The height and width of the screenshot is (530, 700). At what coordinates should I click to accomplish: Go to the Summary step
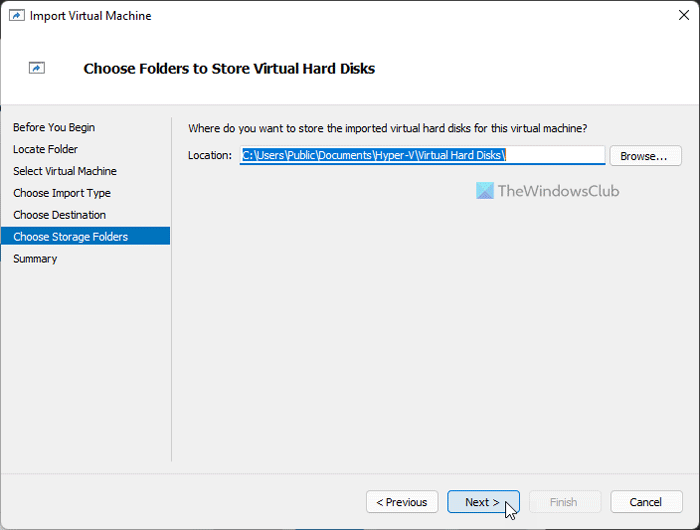tap(35, 259)
